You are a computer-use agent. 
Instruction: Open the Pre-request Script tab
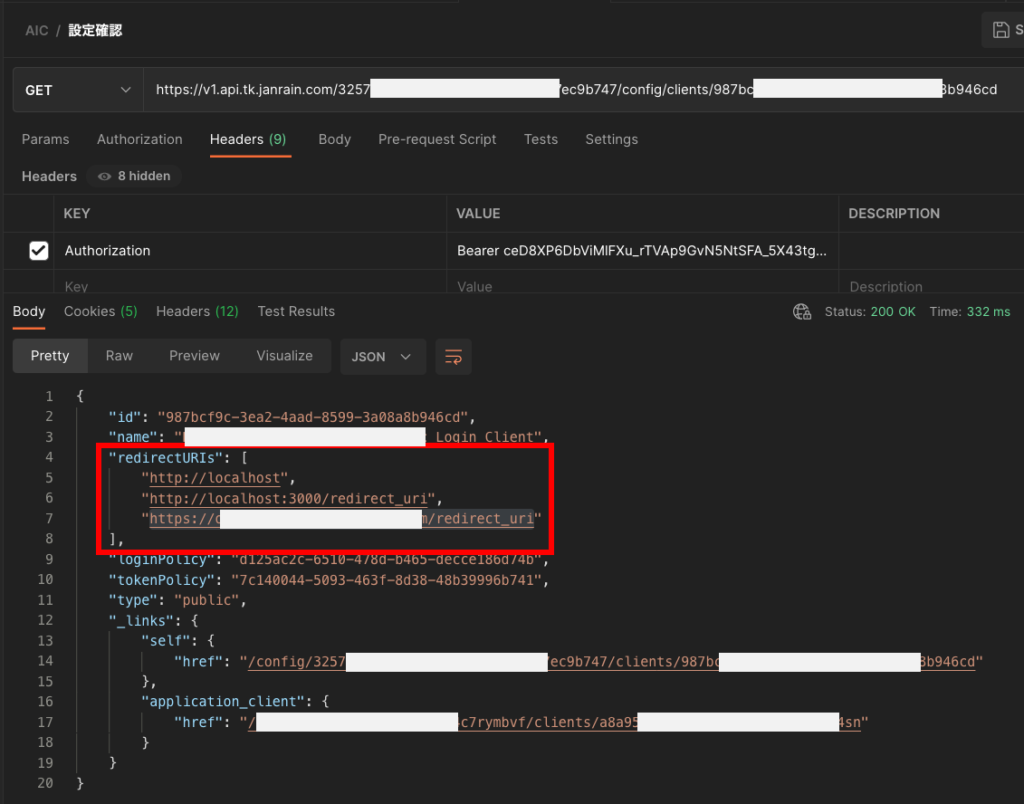click(437, 139)
